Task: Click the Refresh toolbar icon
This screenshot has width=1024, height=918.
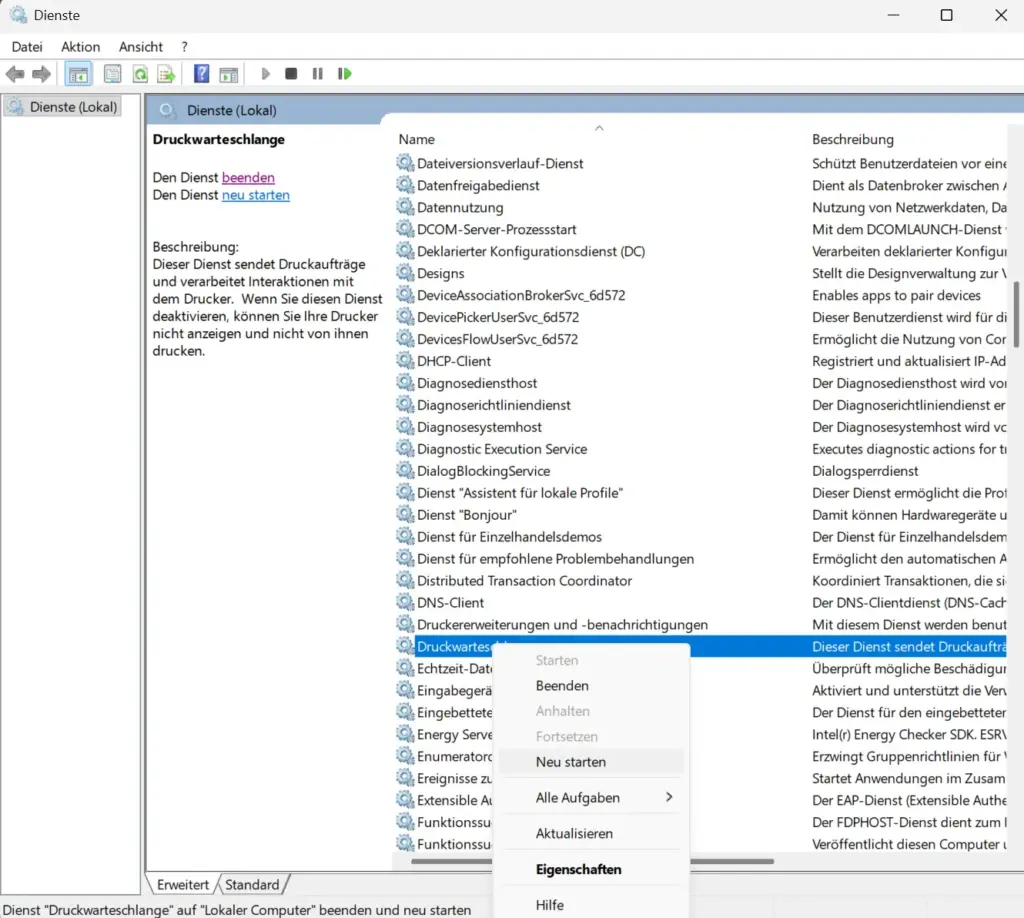Action: pos(140,74)
